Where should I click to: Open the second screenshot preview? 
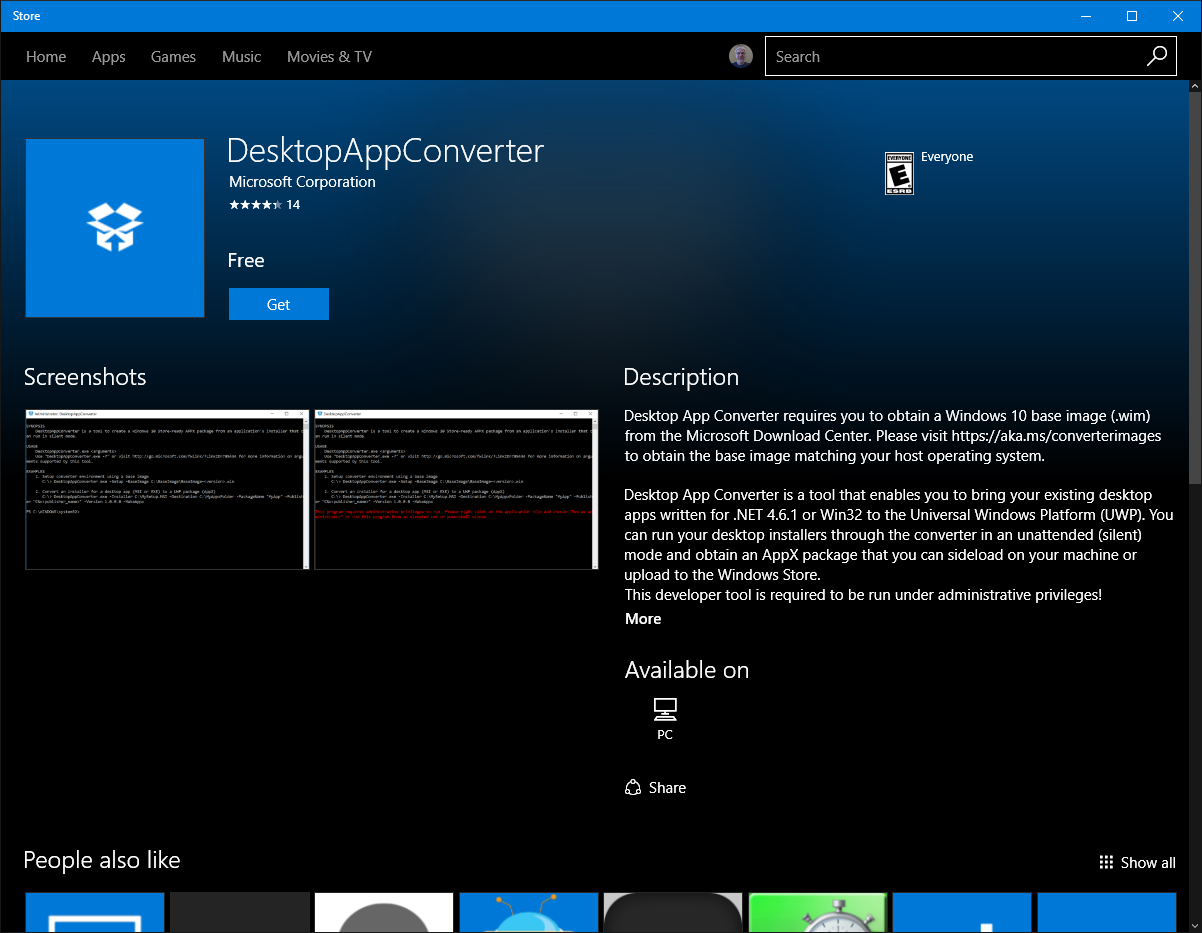pos(455,489)
